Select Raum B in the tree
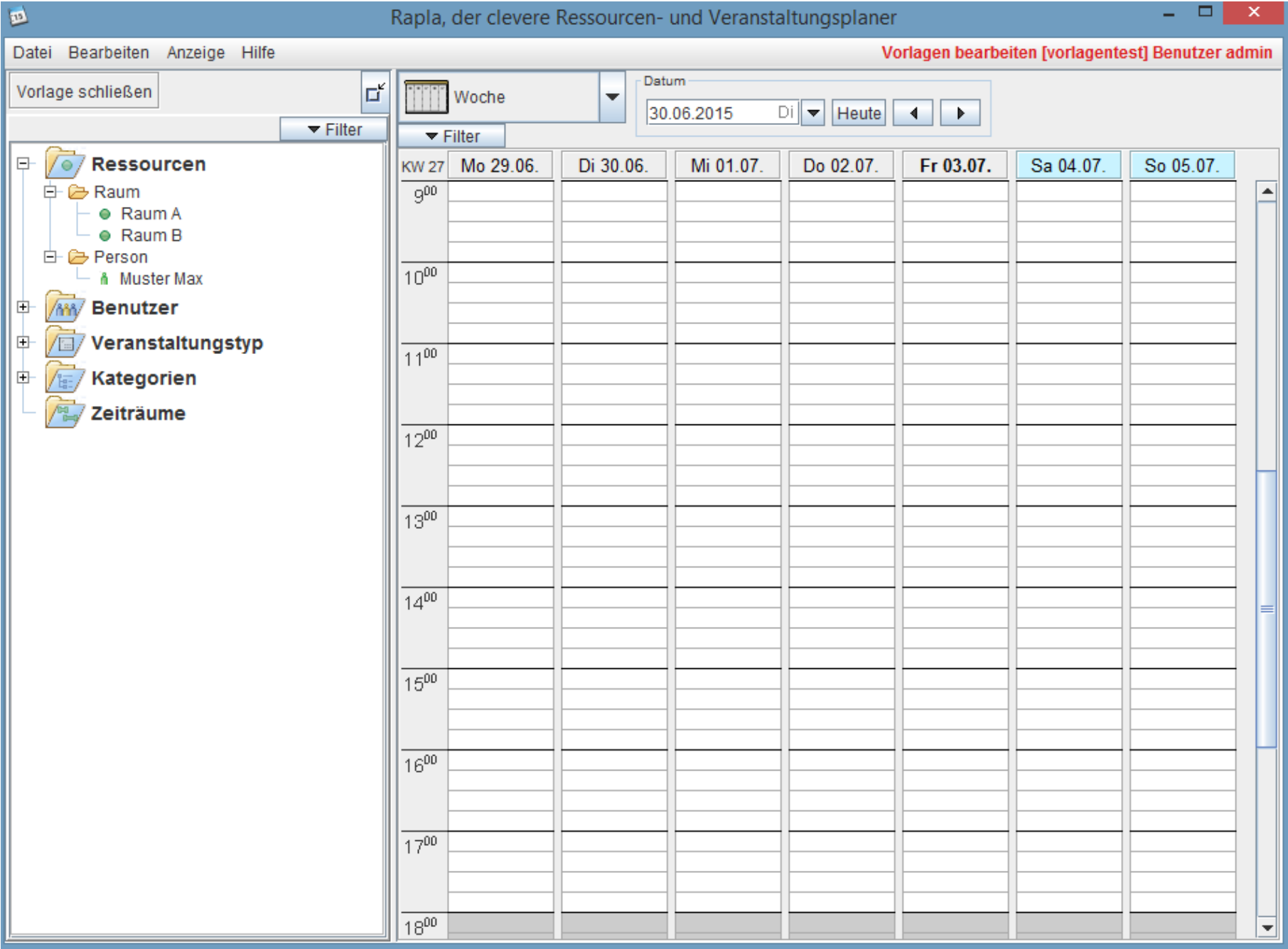Image resolution: width=1288 pixels, height=949 pixels. click(x=151, y=235)
